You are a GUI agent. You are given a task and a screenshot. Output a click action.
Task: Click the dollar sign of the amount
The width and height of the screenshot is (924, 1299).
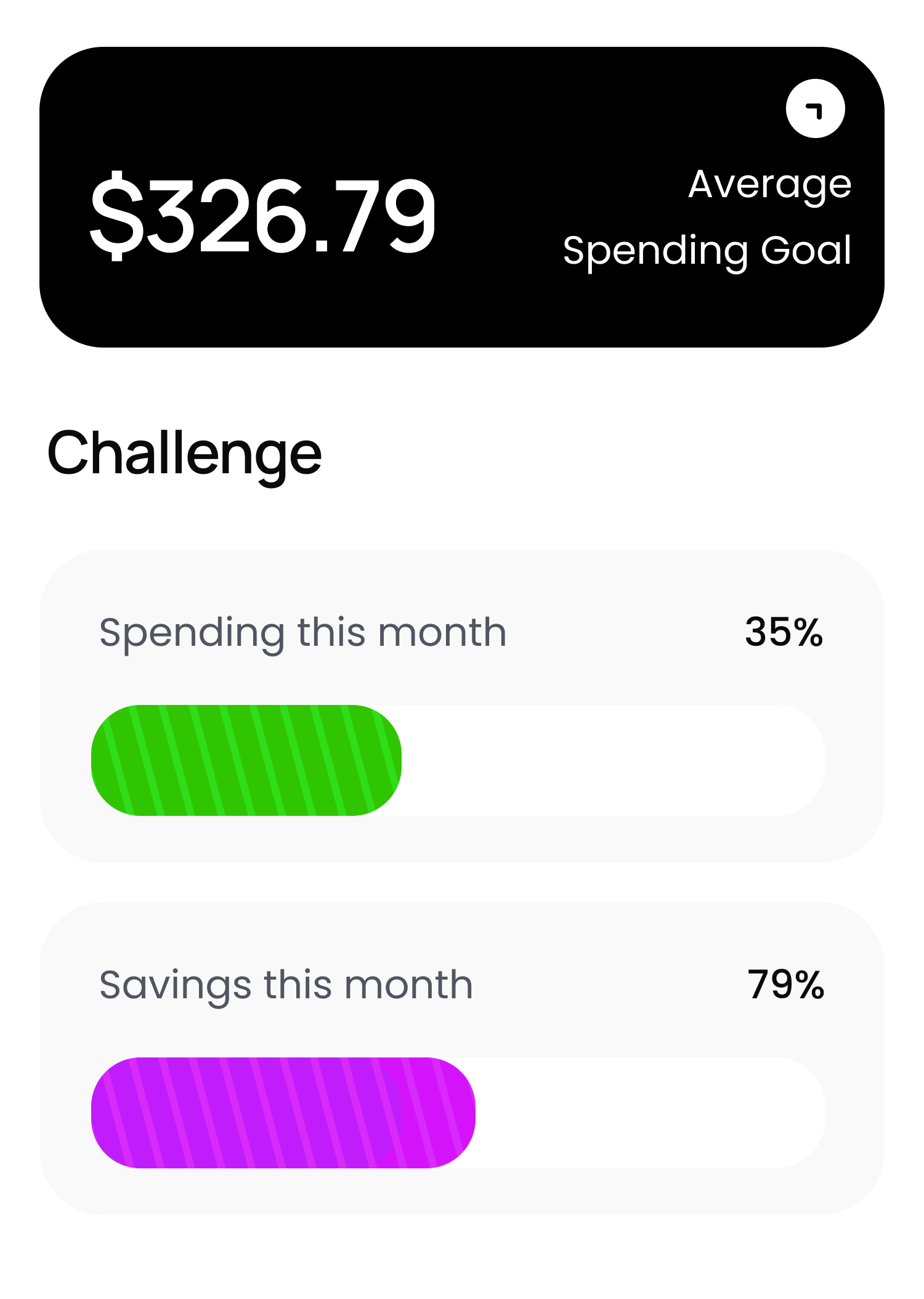[x=117, y=215]
